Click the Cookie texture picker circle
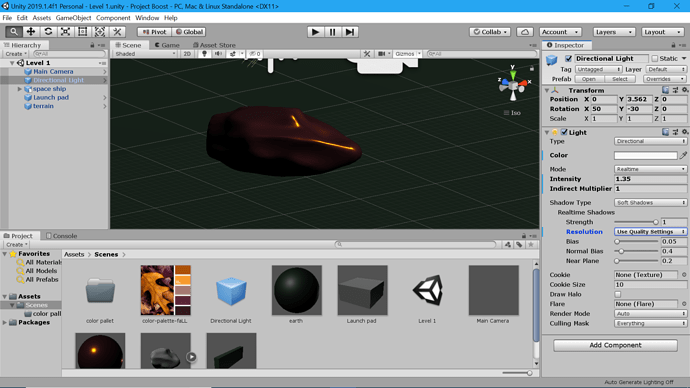Image resolution: width=690 pixels, height=388 pixels. click(684, 275)
